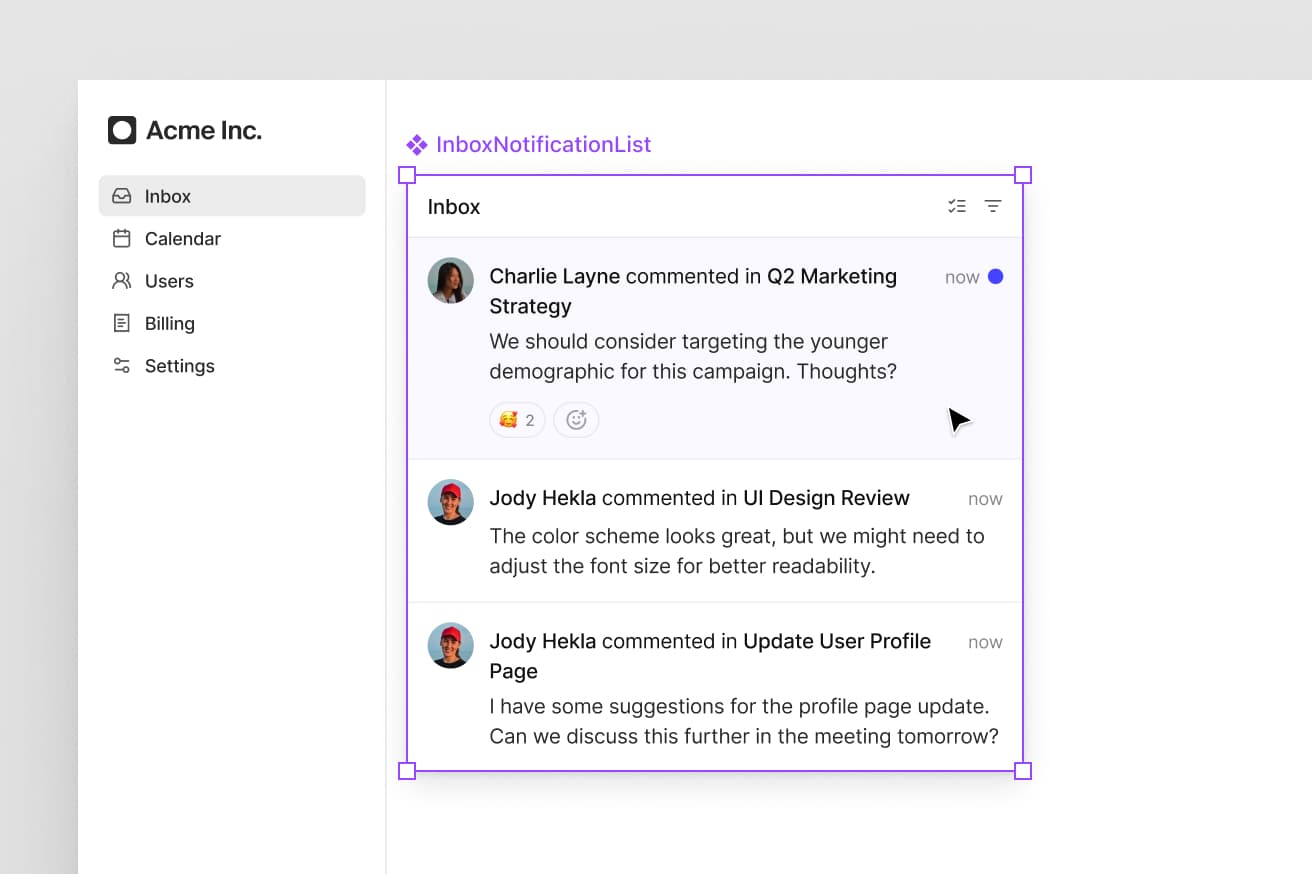Viewport: 1312px width, 874px height.
Task: Click the top-right resize handle of the selection frame
Action: 1023,176
